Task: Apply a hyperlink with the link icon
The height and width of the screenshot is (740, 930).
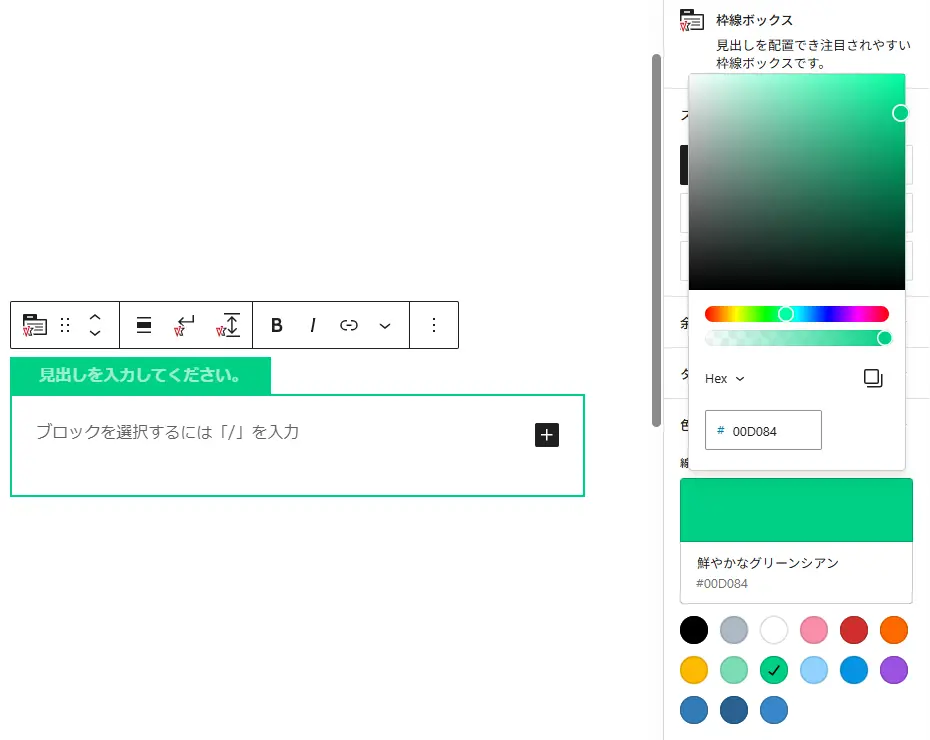Action: point(348,325)
